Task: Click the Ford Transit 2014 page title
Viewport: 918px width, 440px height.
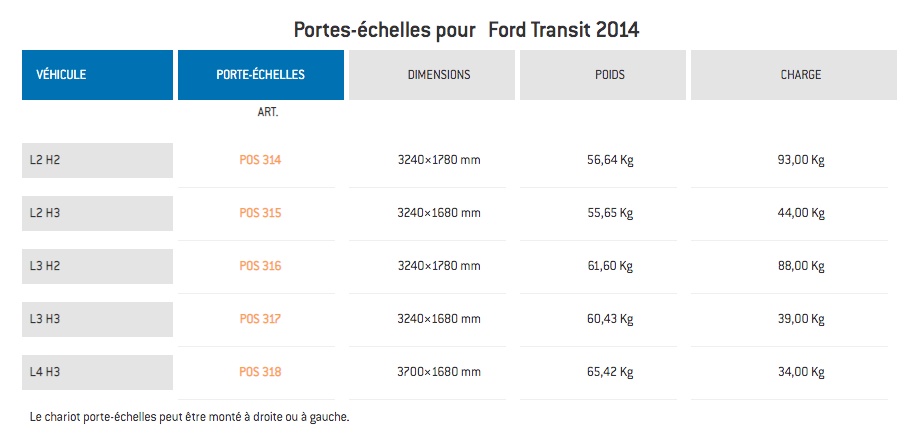Action: tap(466, 29)
